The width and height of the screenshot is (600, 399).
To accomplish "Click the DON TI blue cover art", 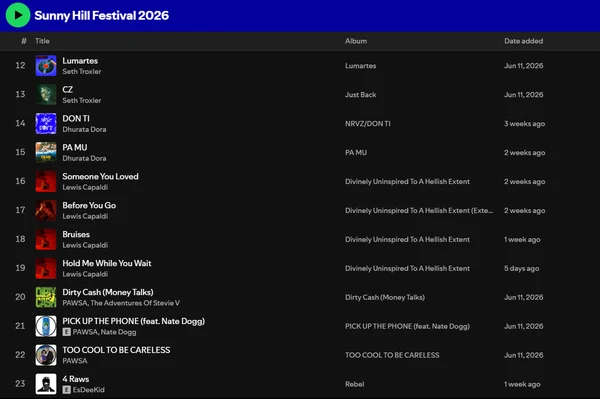I will pos(46,124).
